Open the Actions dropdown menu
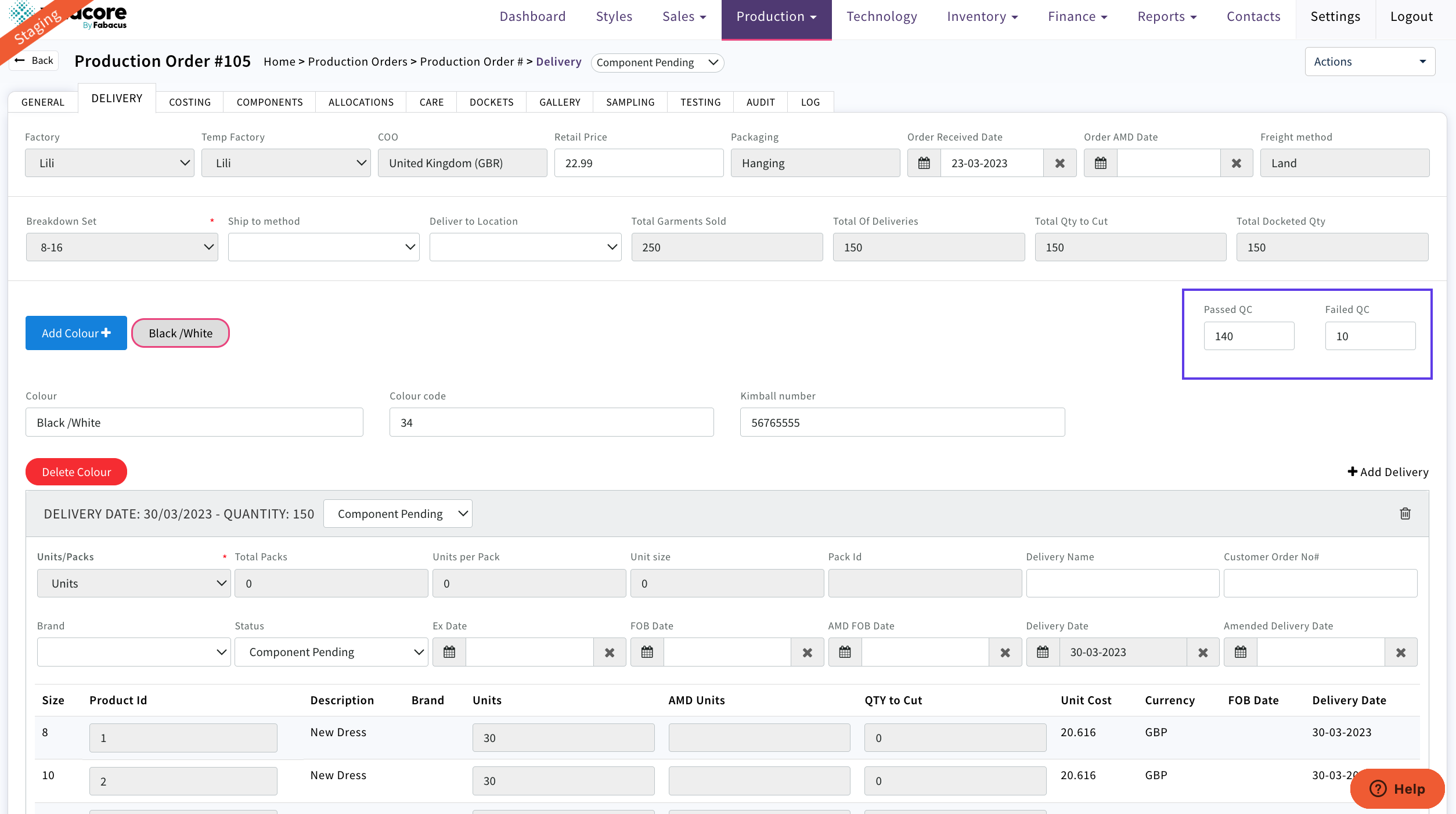The width and height of the screenshot is (1456, 814). (1369, 62)
